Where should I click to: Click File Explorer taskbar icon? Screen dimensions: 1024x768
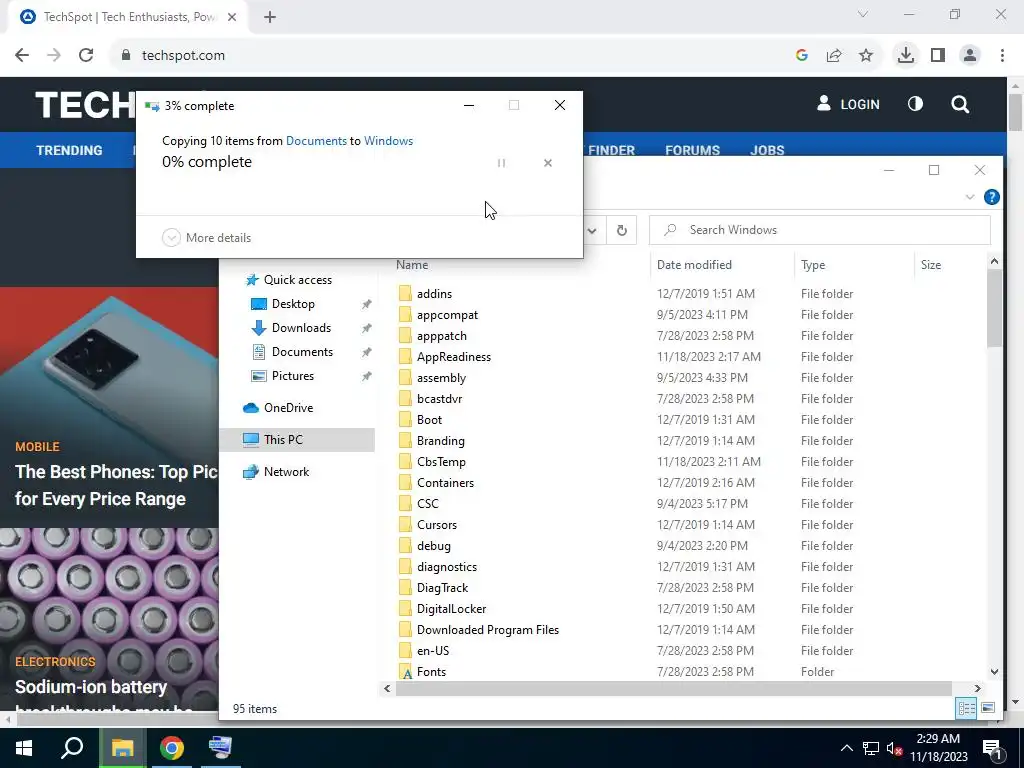coord(122,748)
